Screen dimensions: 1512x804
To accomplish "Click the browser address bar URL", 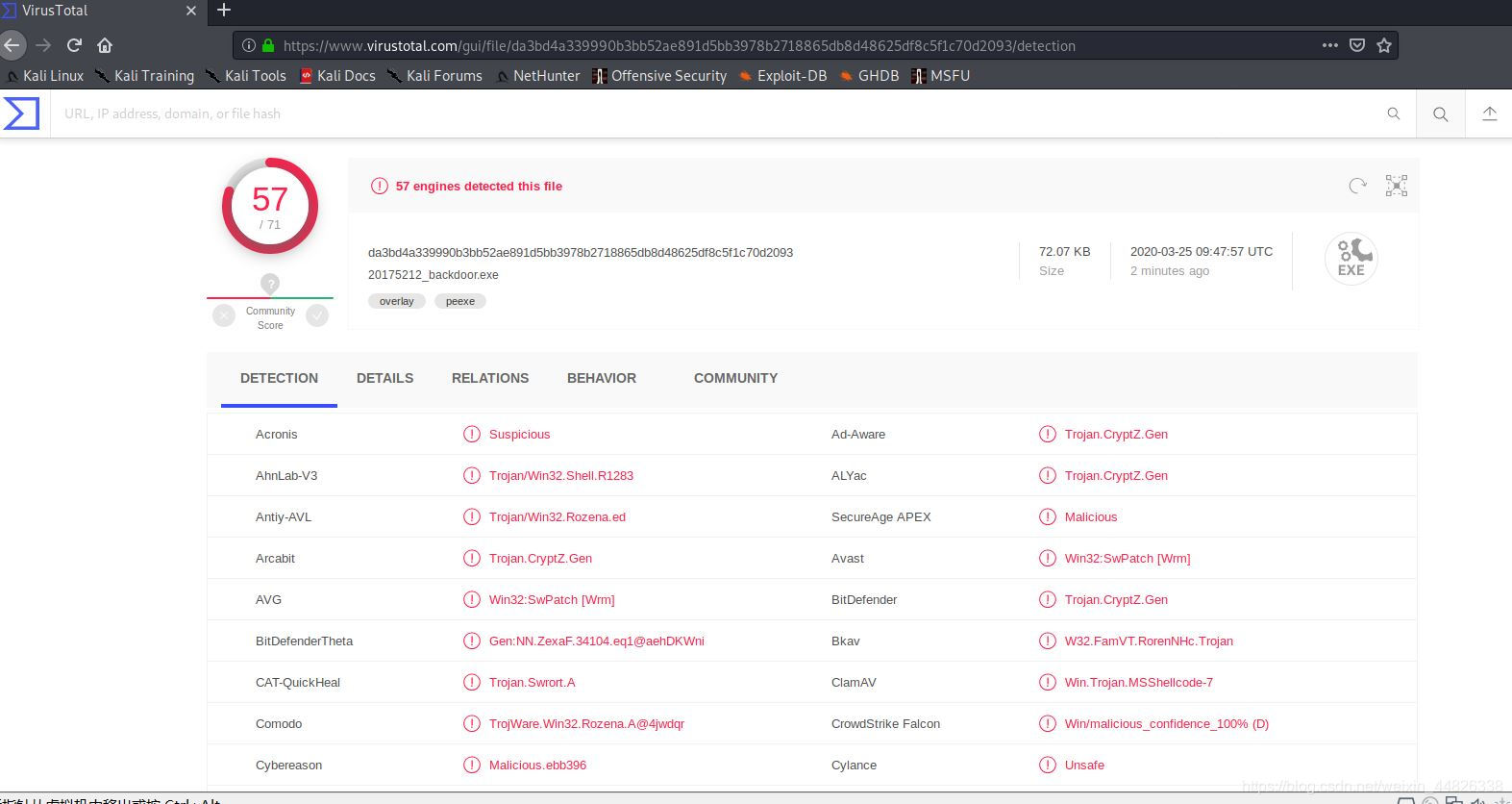I will coord(679,45).
